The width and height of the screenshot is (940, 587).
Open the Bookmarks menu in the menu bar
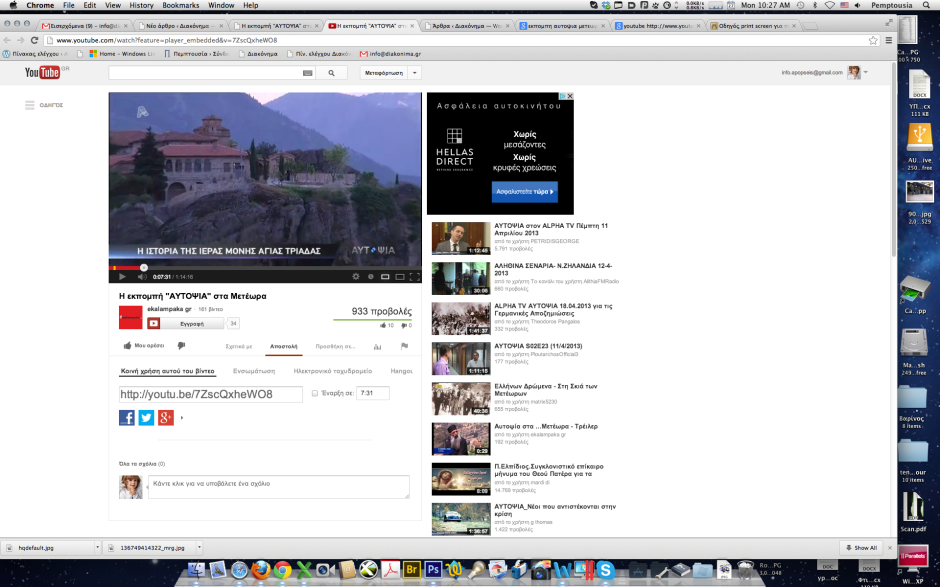(x=180, y=5)
